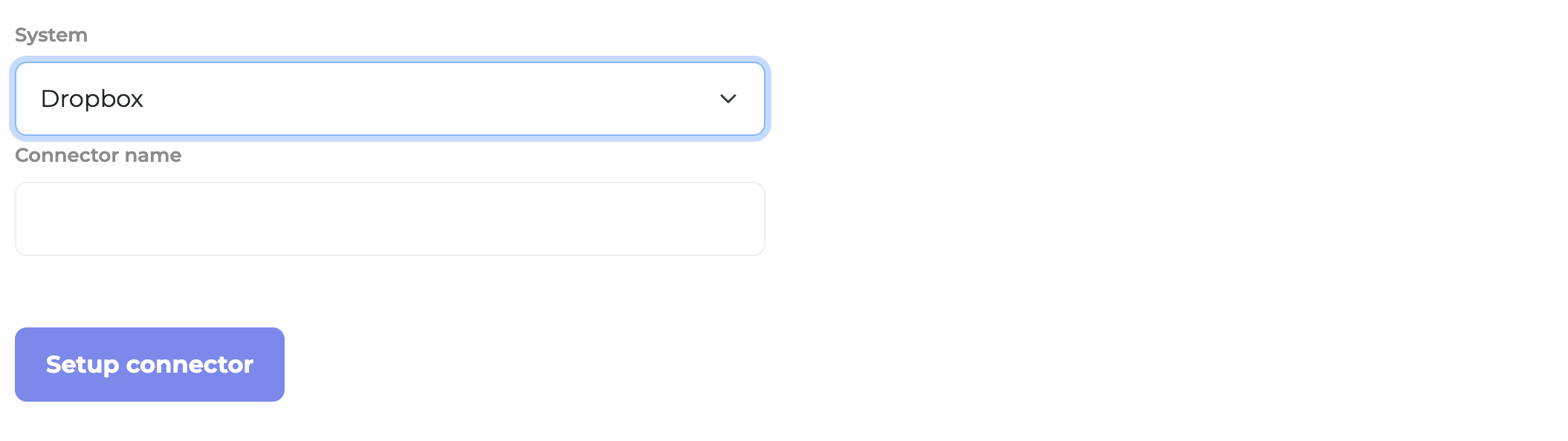Focus the empty Connector name text box

point(389,219)
